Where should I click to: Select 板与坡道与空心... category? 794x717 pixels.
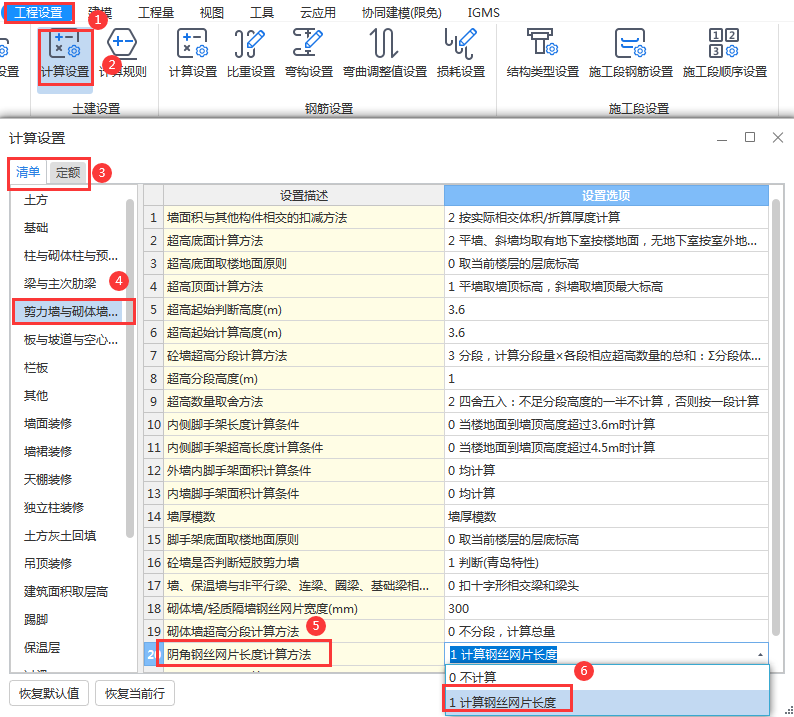click(70, 340)
